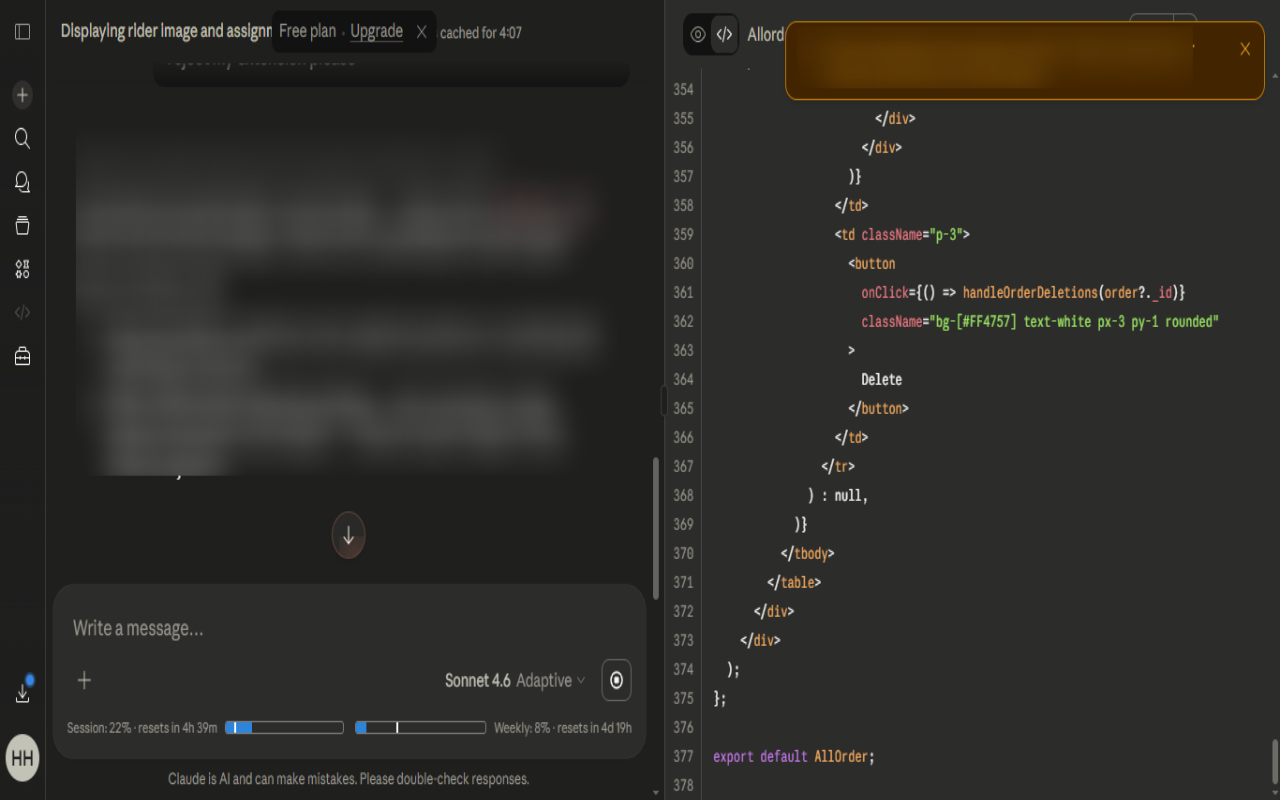Image resolution: width=1280 pixels, height=800 pixels.
Task: Click the Claude is AI disclaimer text
Action: (348, 778)
